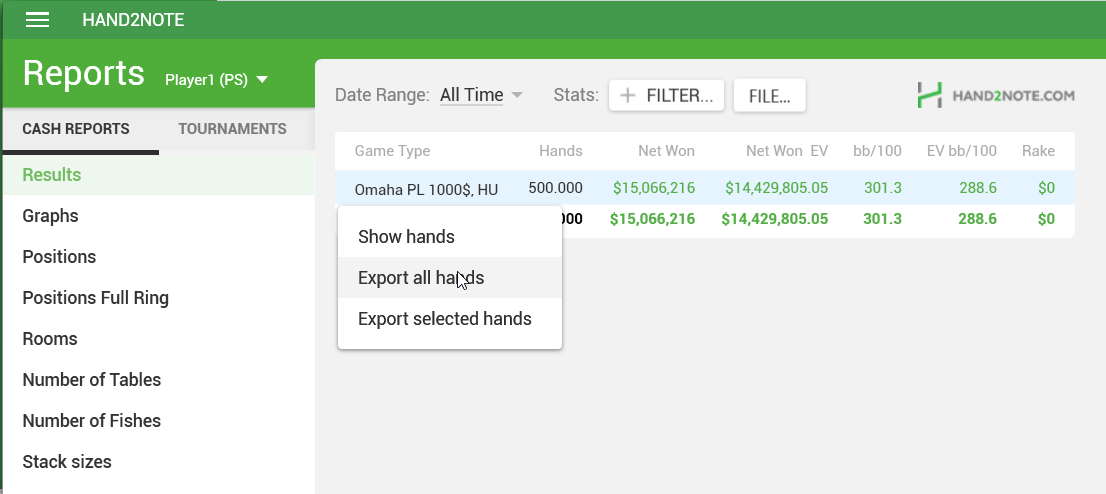This screenshot has height=494, width=1106.
Task: Open the Positions report
Action: 59,257
